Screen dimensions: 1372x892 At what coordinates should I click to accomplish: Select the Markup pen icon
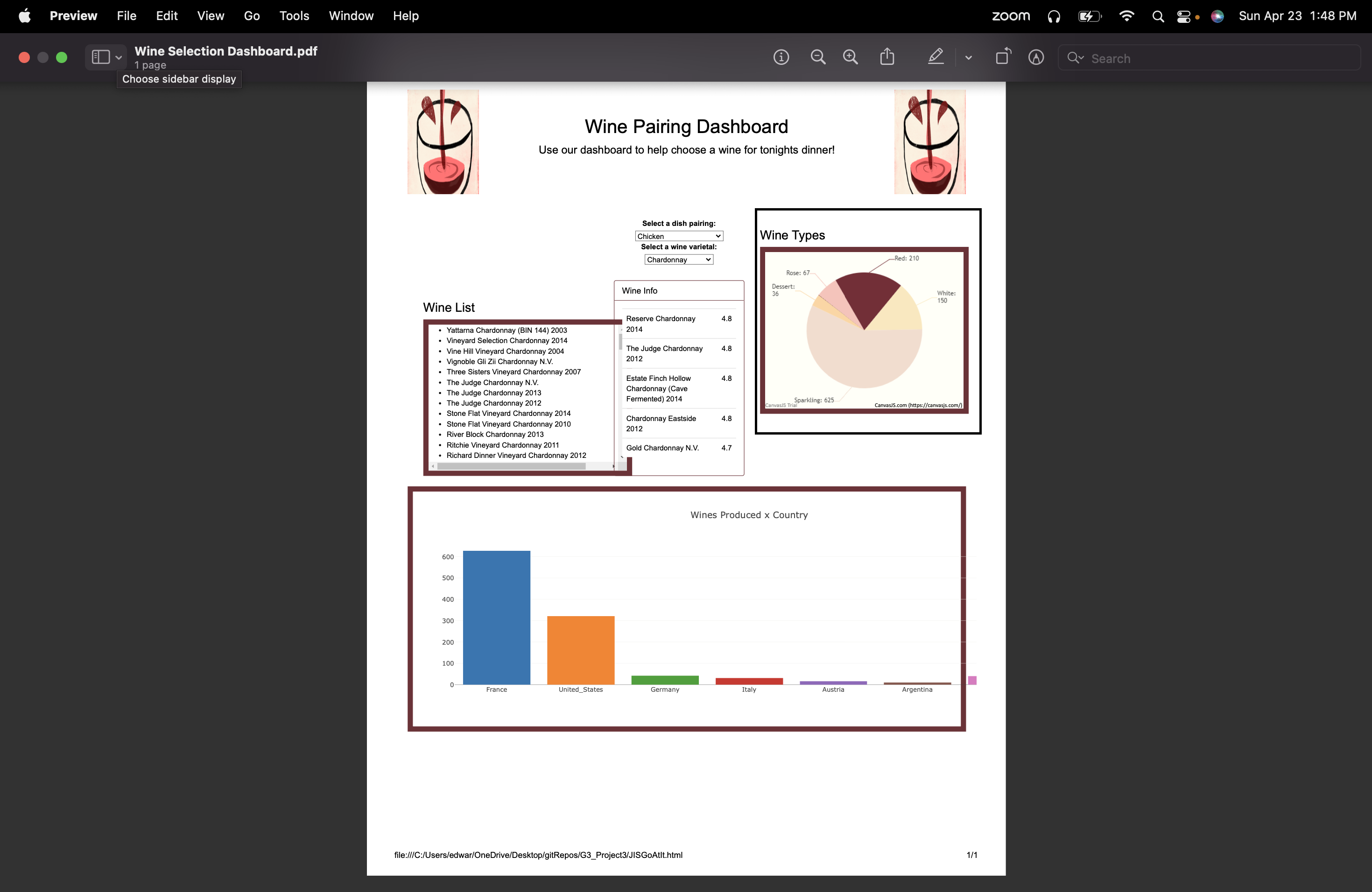click(x=936, y=56)
